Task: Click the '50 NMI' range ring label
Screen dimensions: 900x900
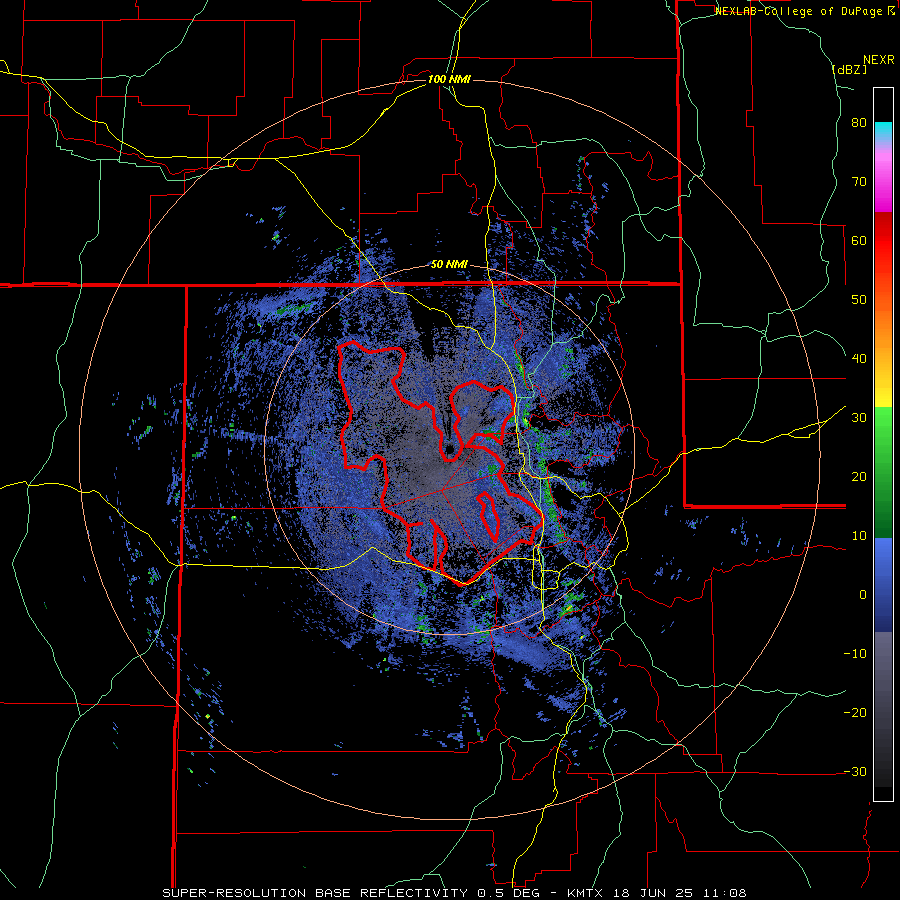Action: click(449, 265)
